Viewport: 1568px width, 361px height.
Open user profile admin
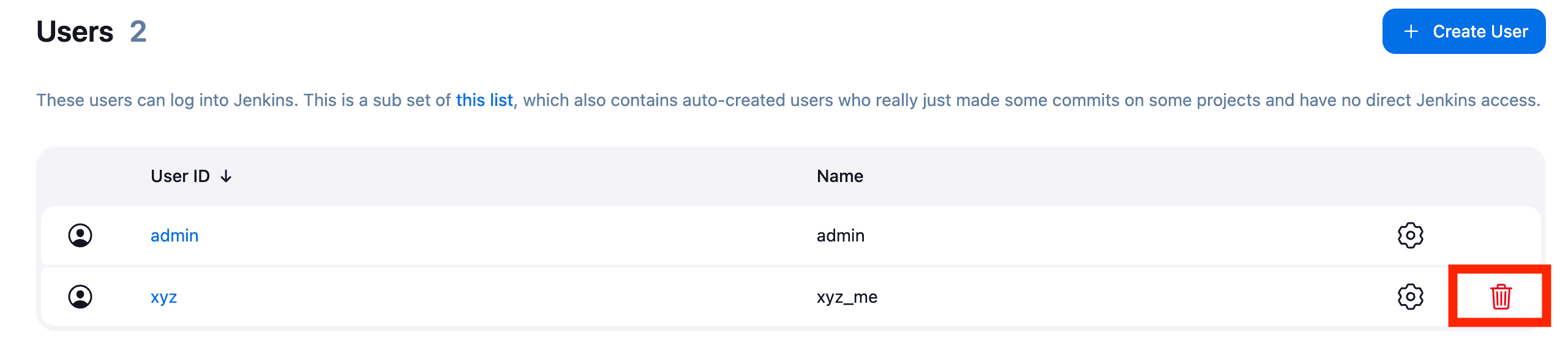pos(174,235)
